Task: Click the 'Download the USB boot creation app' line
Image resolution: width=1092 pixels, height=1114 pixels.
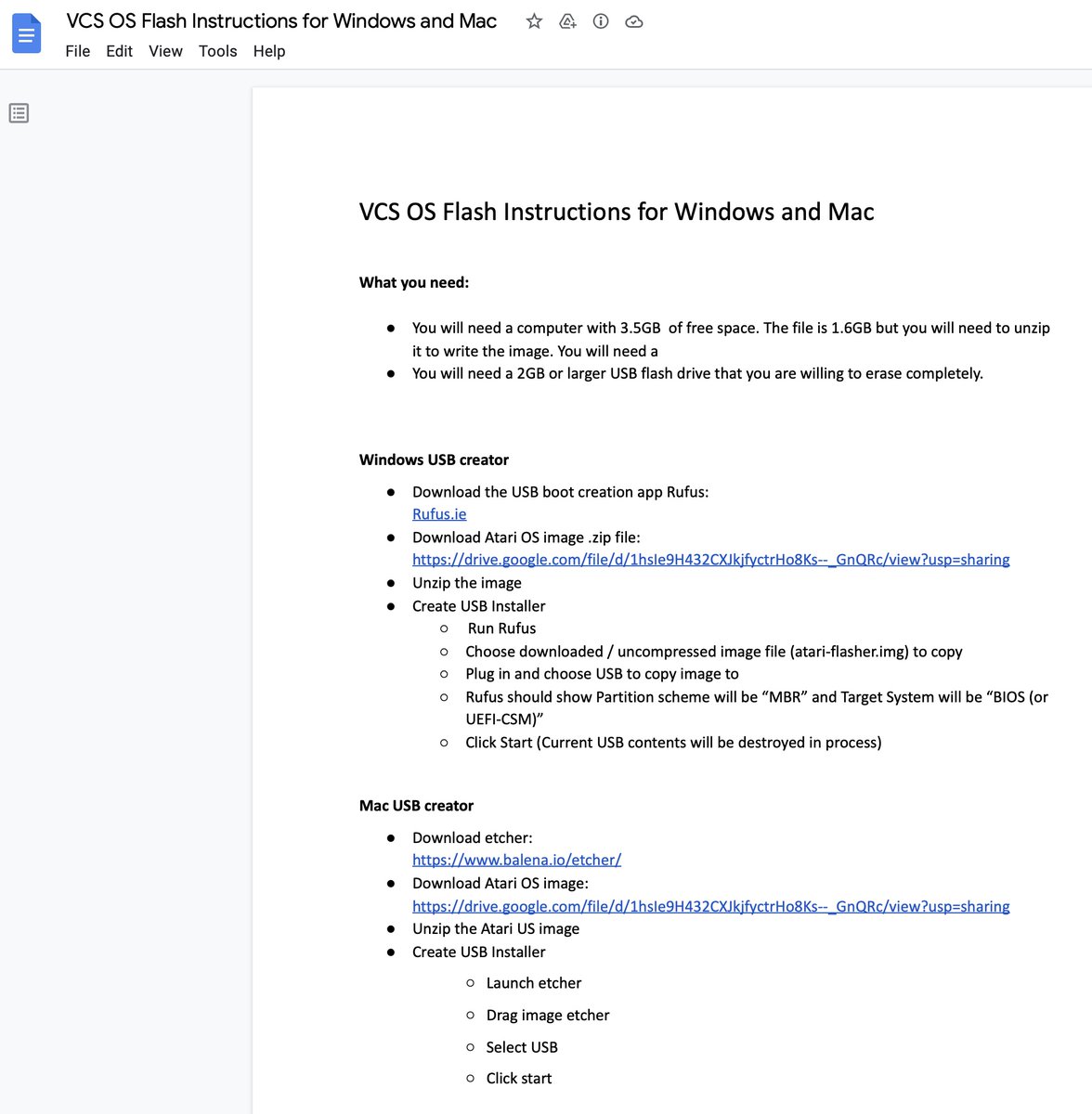Action: 560,492
